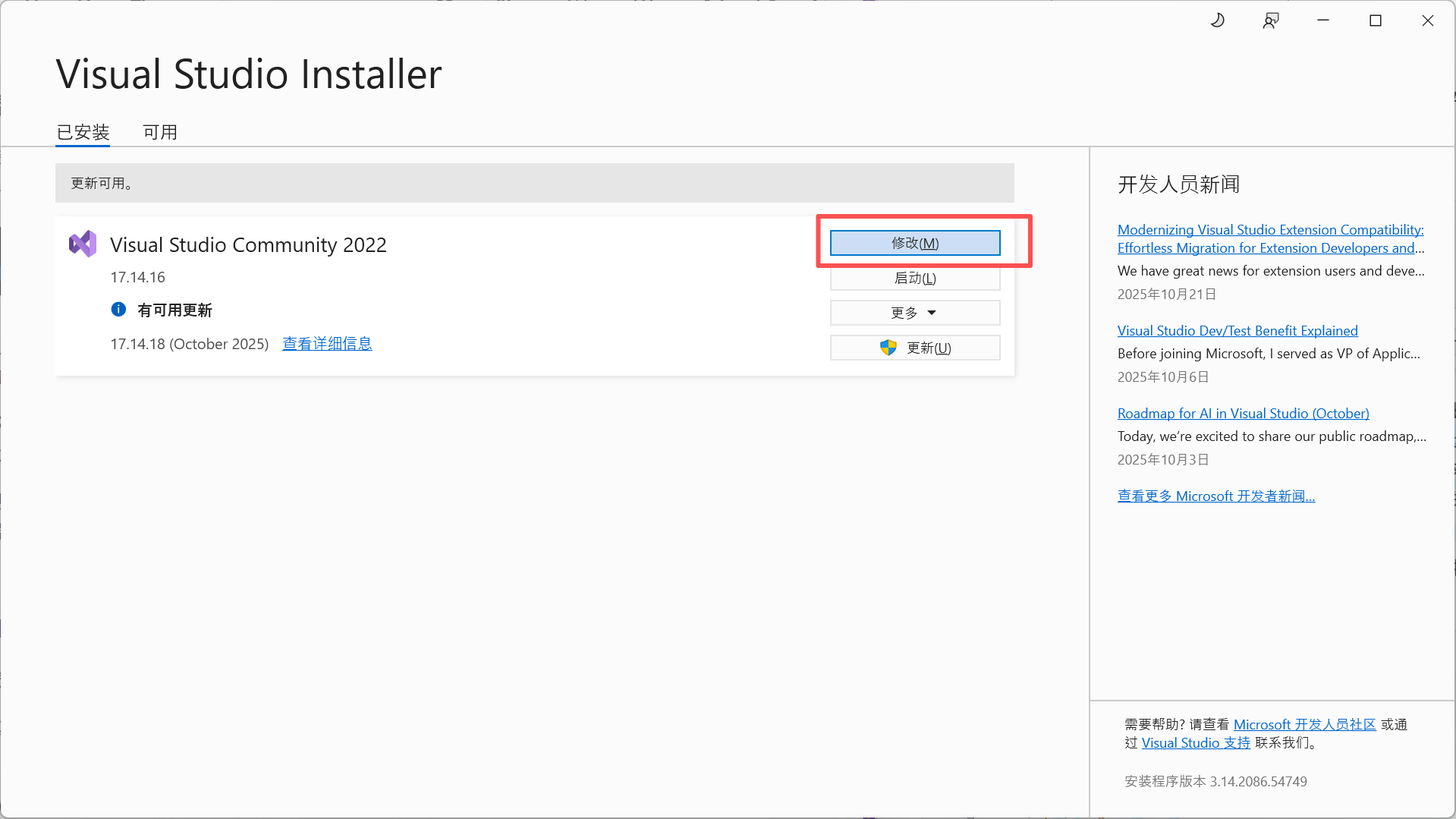The width and height of the screenshot is (1456, 819).
Task: Click the date 2025年10月21日
Action: pos(1167,294)
